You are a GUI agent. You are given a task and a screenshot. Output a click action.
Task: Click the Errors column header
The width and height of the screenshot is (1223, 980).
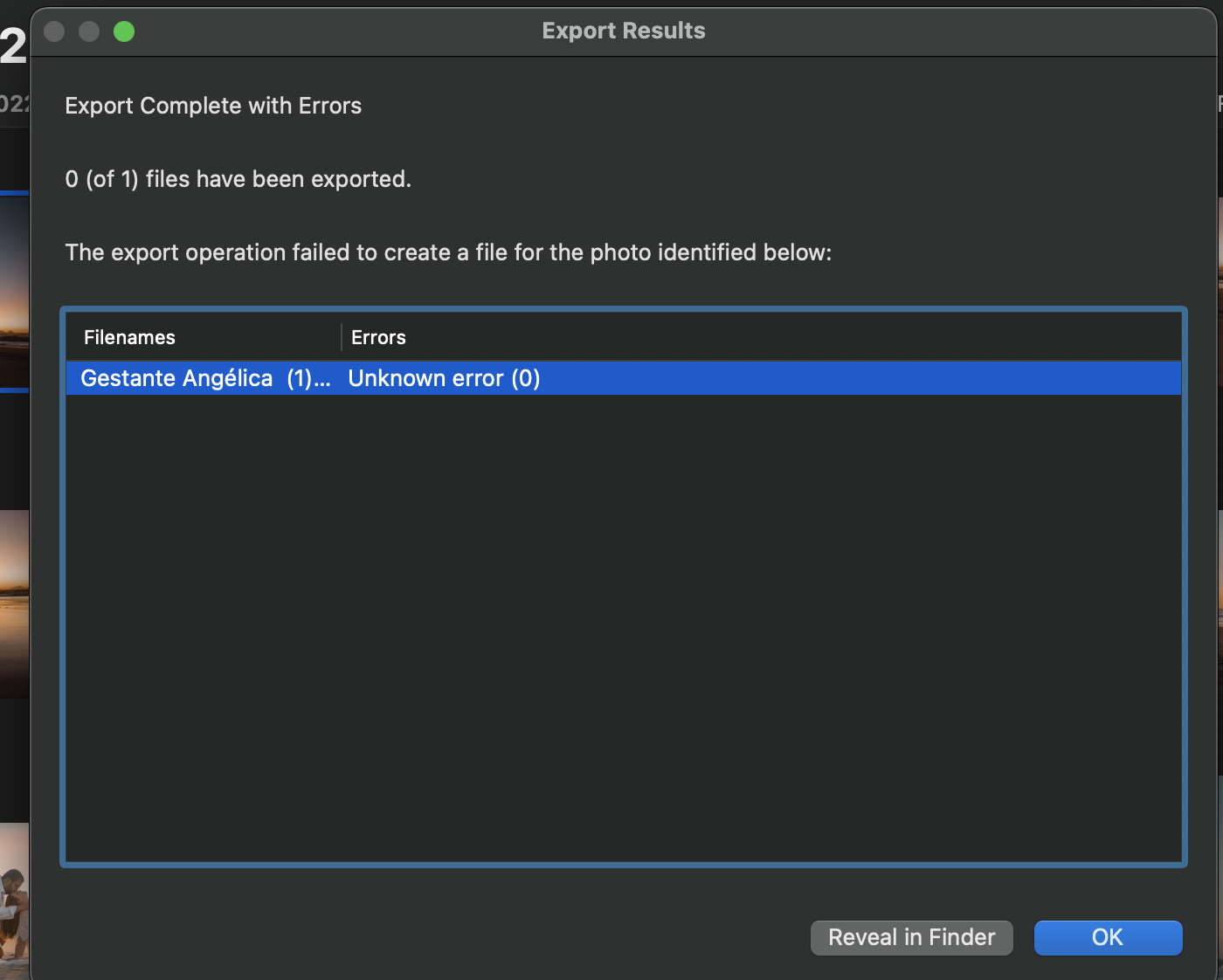pyautogui.click(x=378, y=337)
